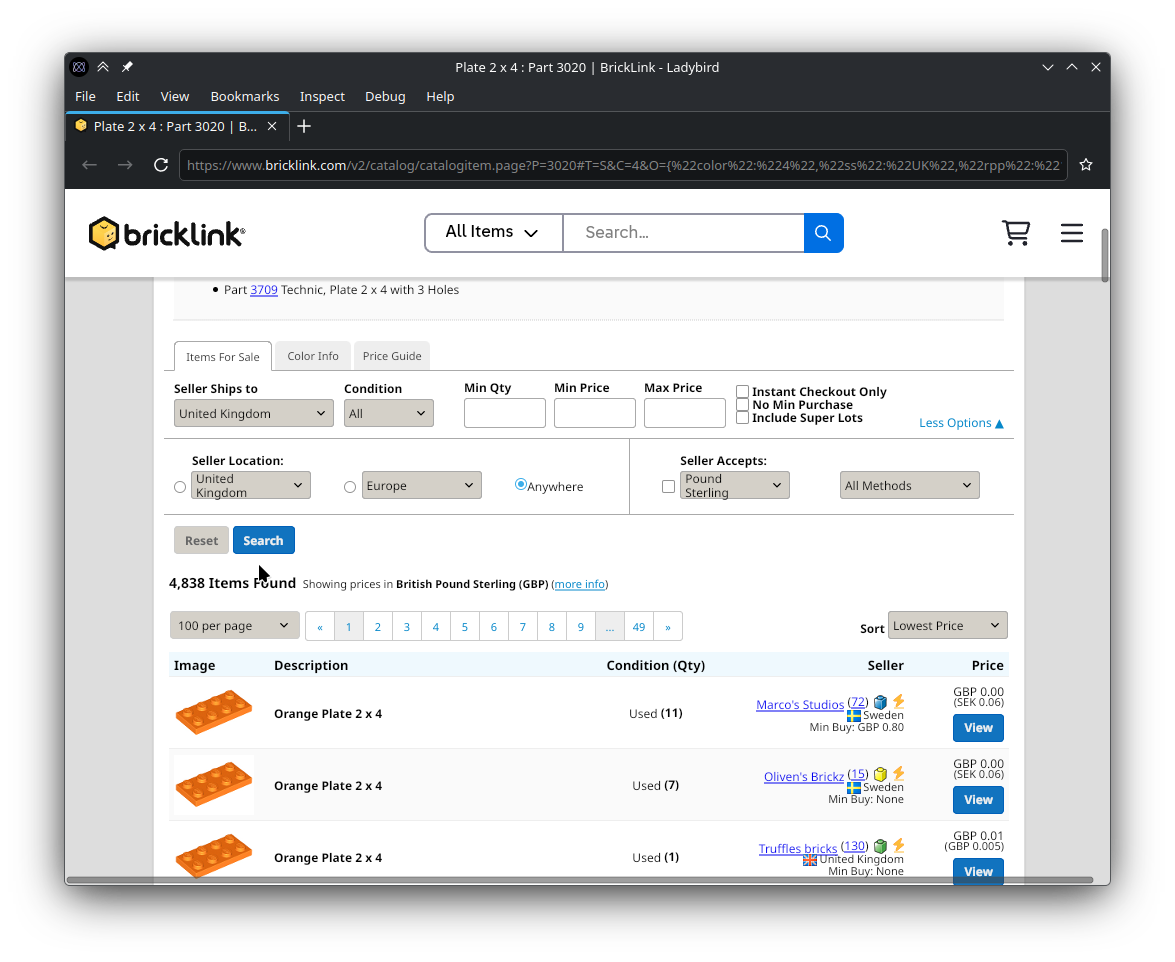This screenshot has width=1175, height=962.
Task: Go to results page 49
Action: (638, 626)
